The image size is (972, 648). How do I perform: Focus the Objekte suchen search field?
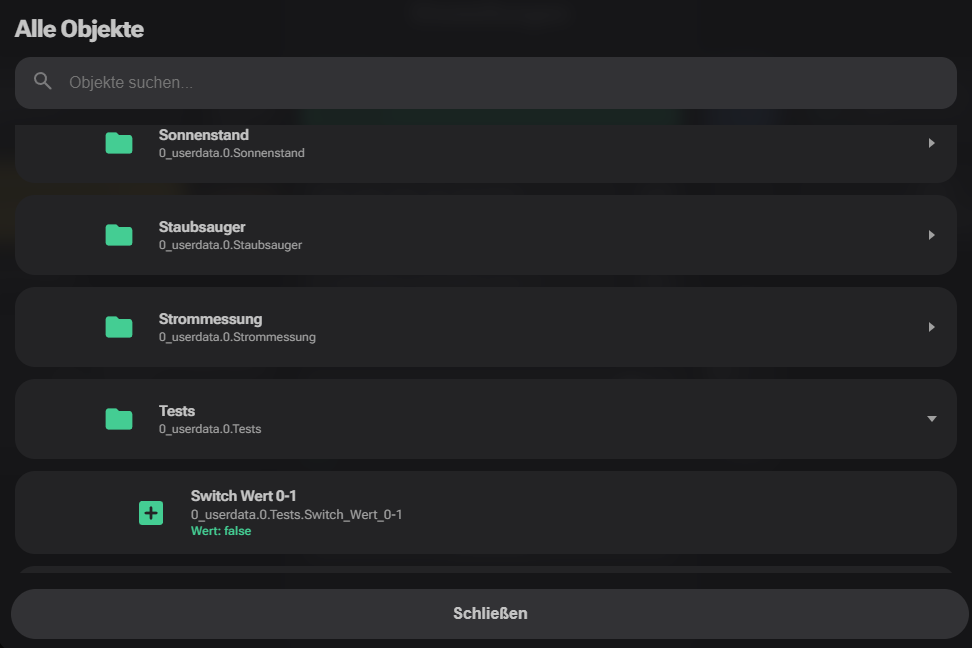pyautogui.click(x=500, y=82)
